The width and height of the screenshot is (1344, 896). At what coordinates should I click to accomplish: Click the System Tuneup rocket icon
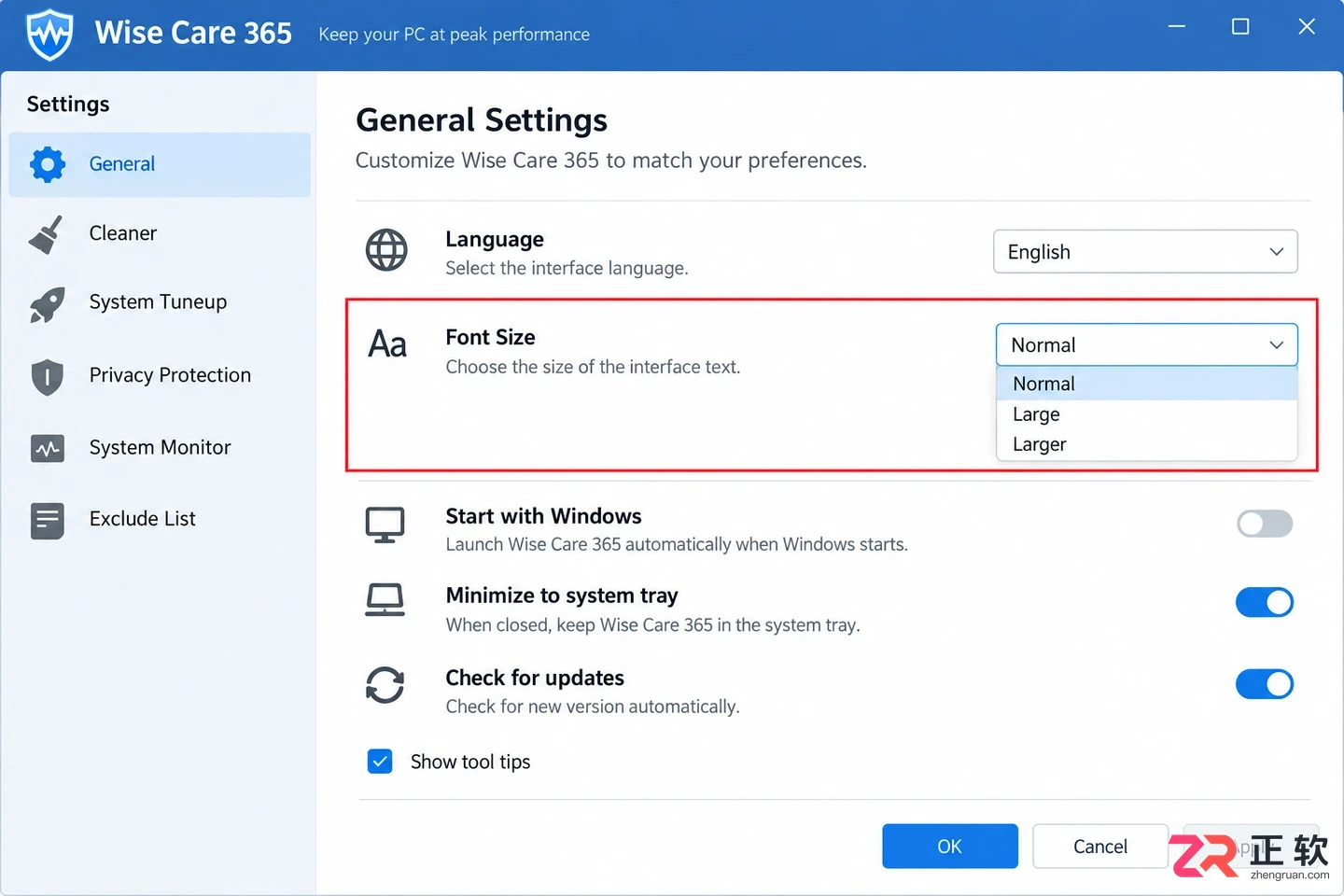tap(47, 304)
